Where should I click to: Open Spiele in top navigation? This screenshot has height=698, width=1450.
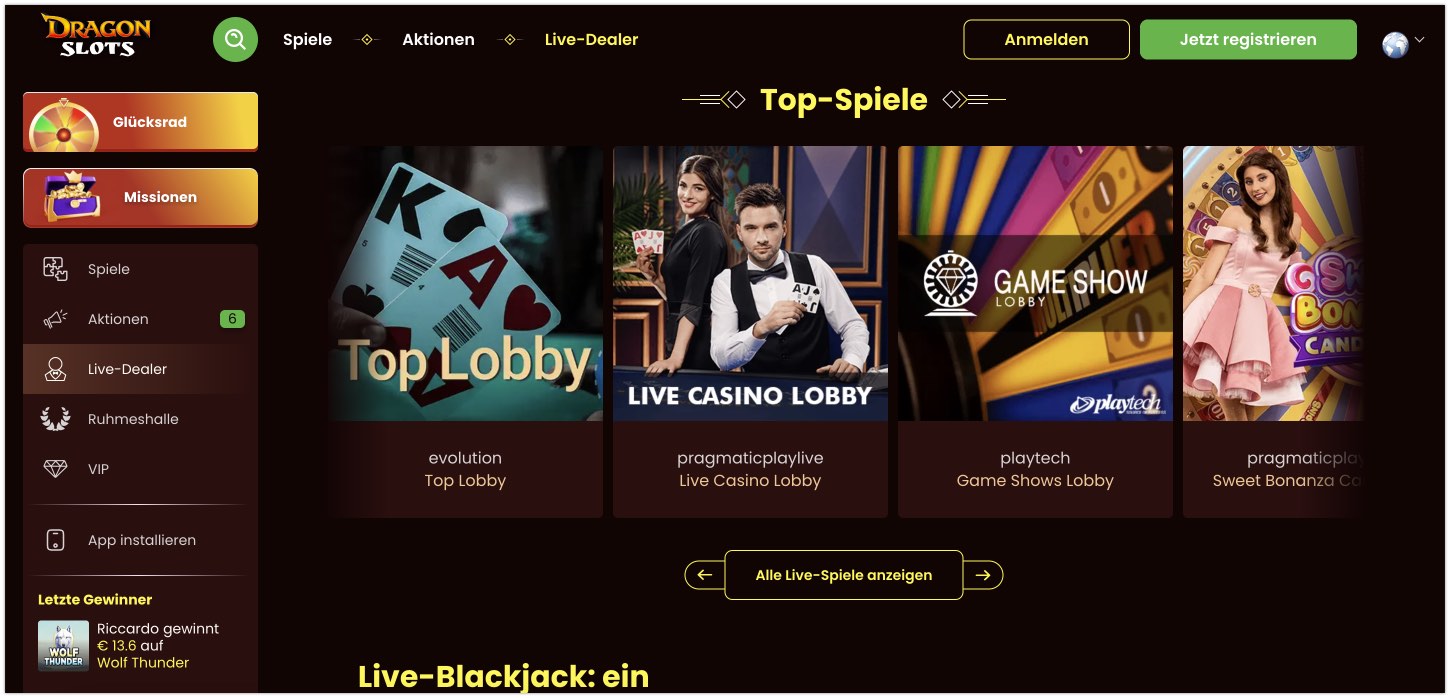click(x=307, y=40)
